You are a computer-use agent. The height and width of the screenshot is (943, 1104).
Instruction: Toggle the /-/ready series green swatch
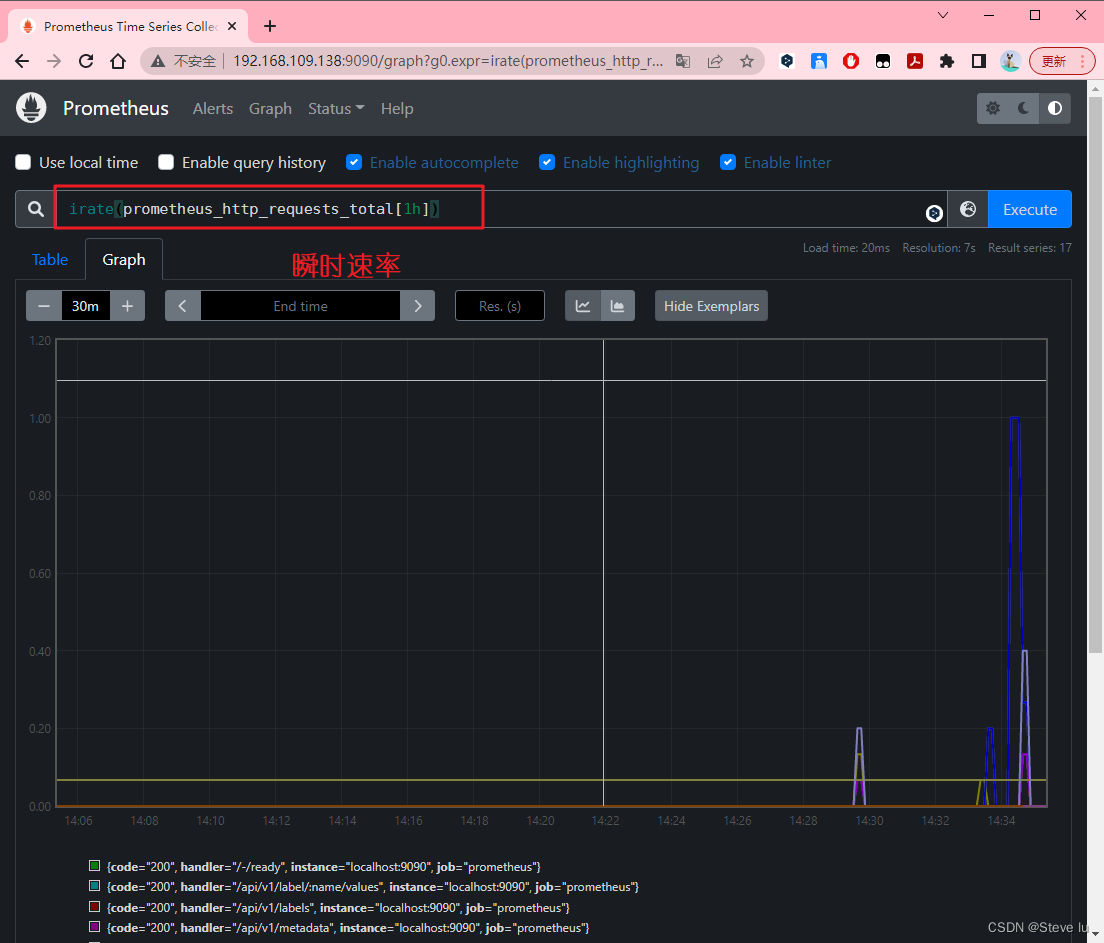pyautogui.click(x=94, y=865)
